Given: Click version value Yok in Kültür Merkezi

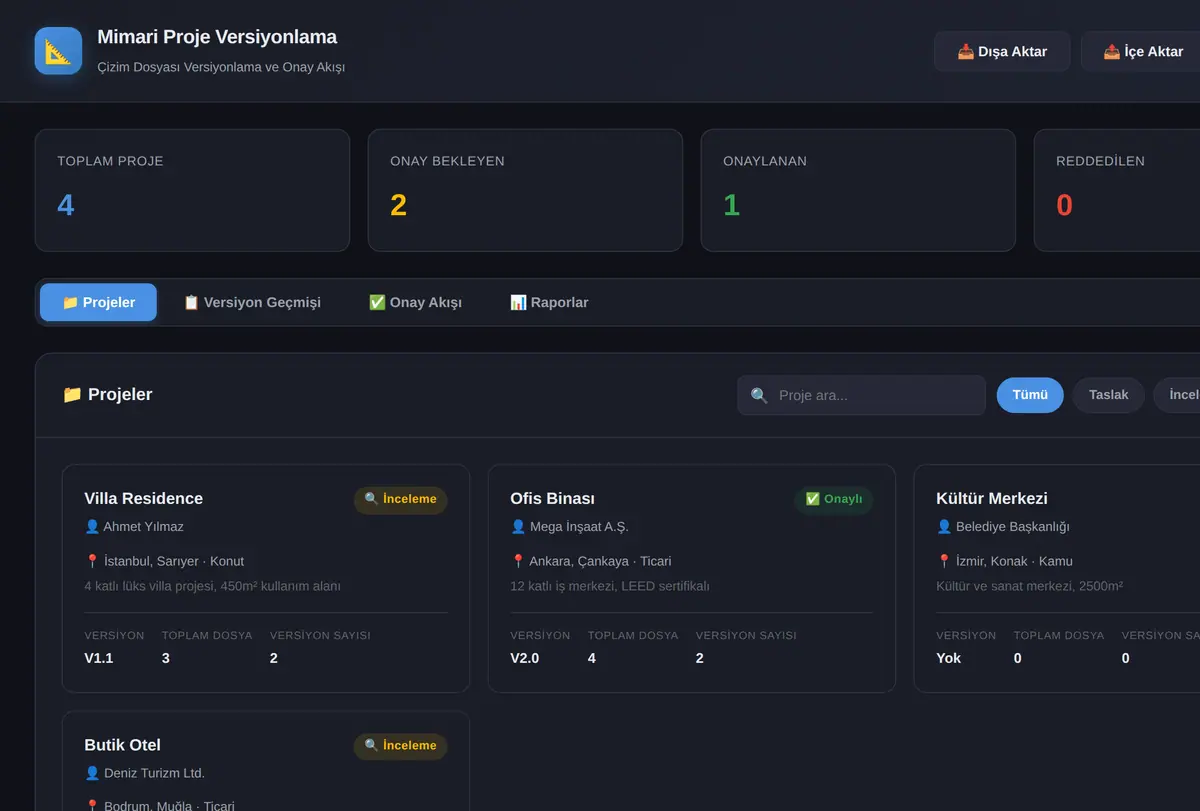Looking at the screenshot, I should point(949,658).
